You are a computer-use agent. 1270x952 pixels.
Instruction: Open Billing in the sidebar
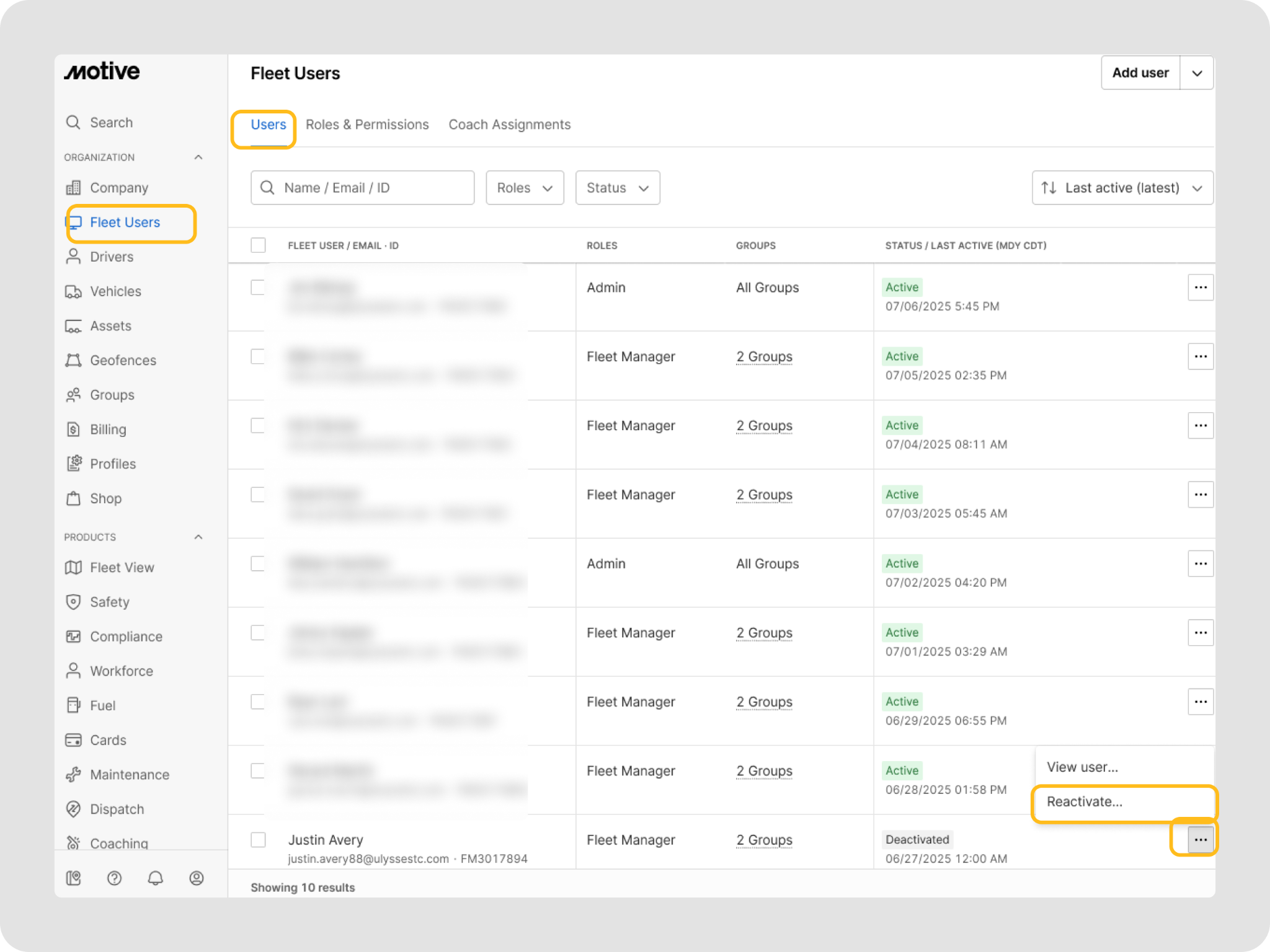[x=108, y=430]
